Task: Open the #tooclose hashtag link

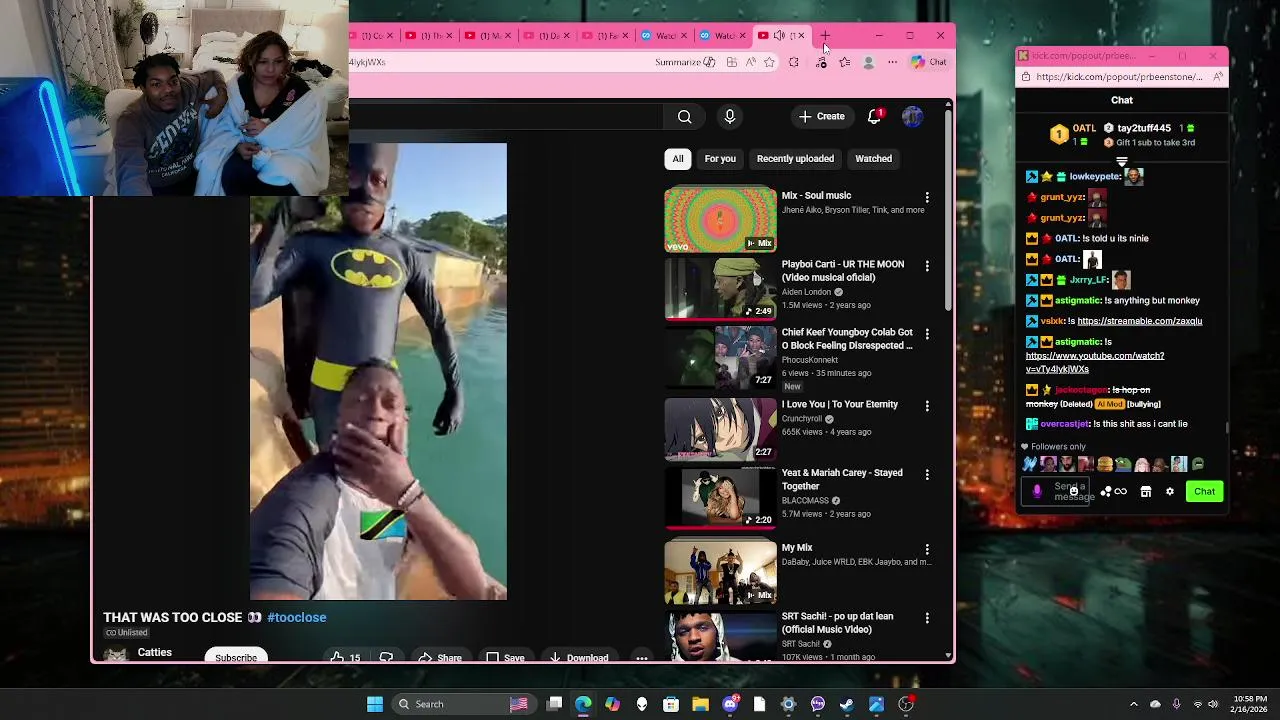Action: coord(297,617)
